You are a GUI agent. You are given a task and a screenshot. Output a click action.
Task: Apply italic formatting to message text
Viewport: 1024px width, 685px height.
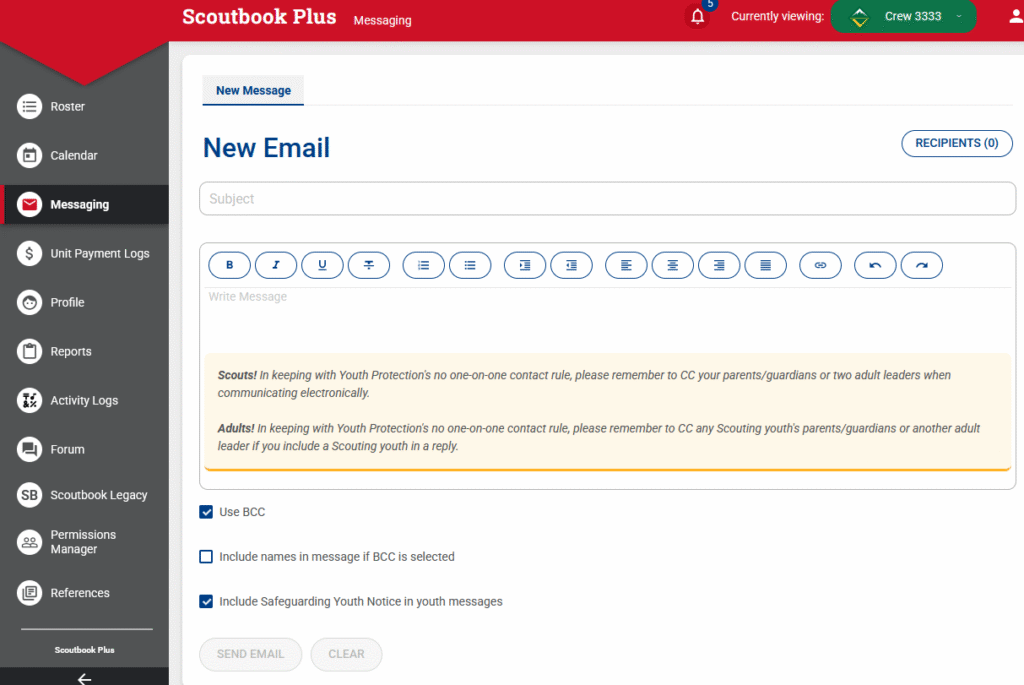(x=276, y=265)
